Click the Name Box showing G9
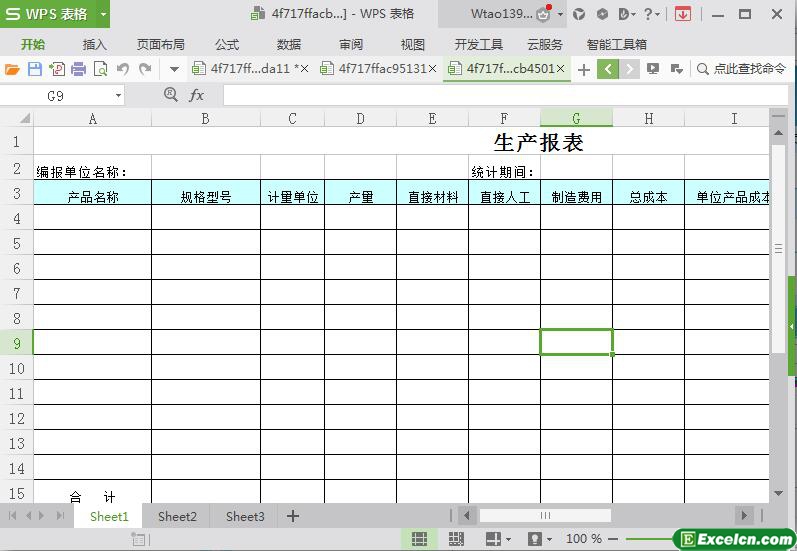Screen dimensions: 797x551 tap(56, 96)
